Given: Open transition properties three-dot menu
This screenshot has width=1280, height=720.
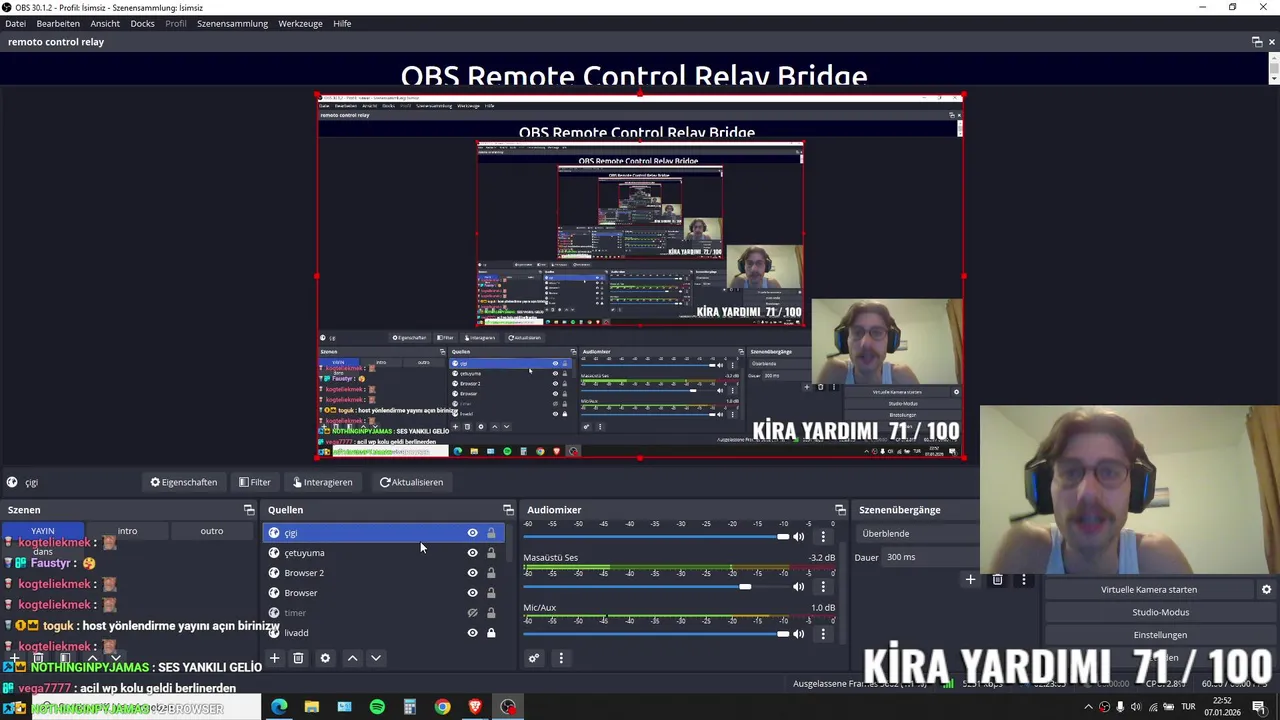Looking at the screenshot, I should click(x=1023, y=580).
